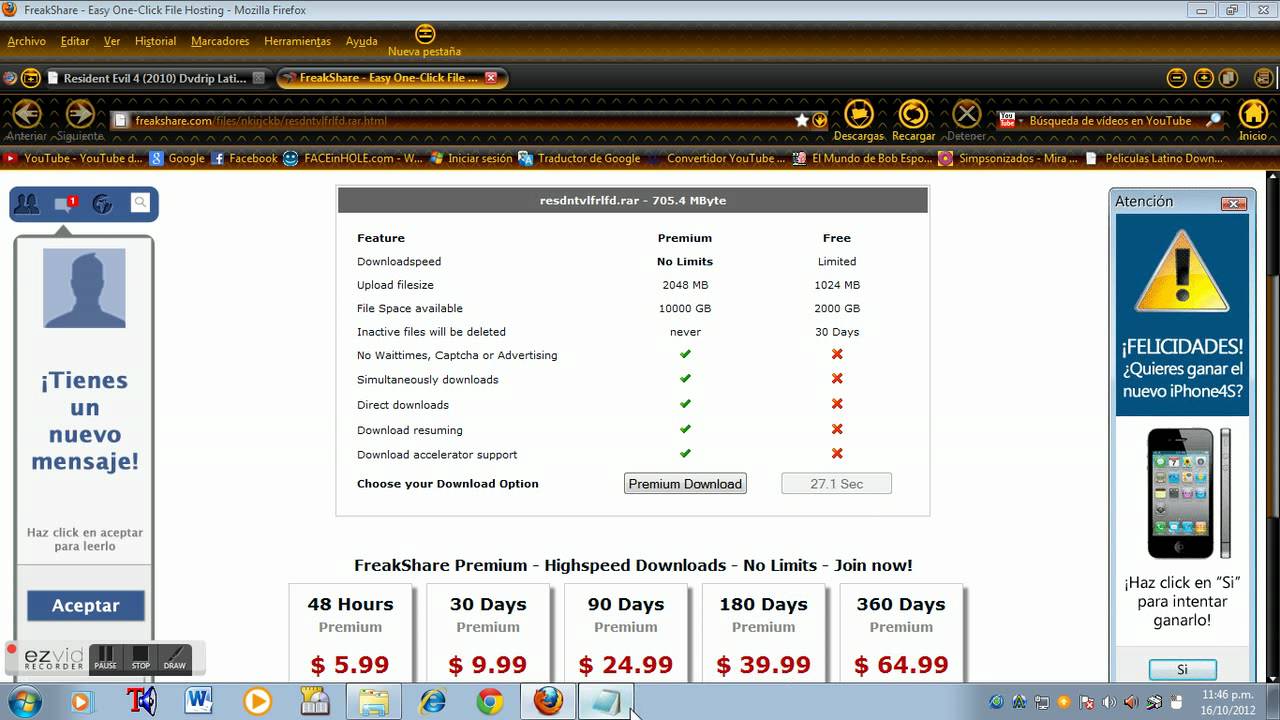Click the Si button in the ad
Screen dimensions: 1280x720
1182,670
